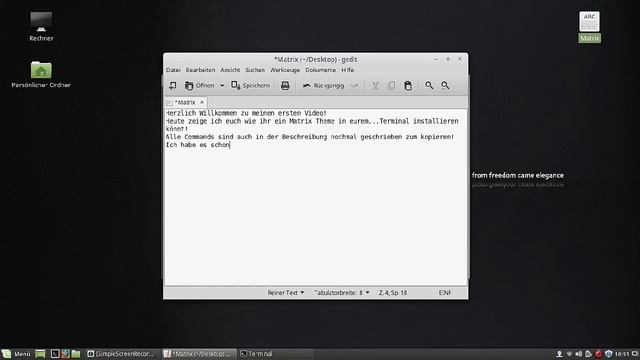This screenshot has height=360, width=640.
Task: Open file manager from panel launcher
Action: pos(76,354)
